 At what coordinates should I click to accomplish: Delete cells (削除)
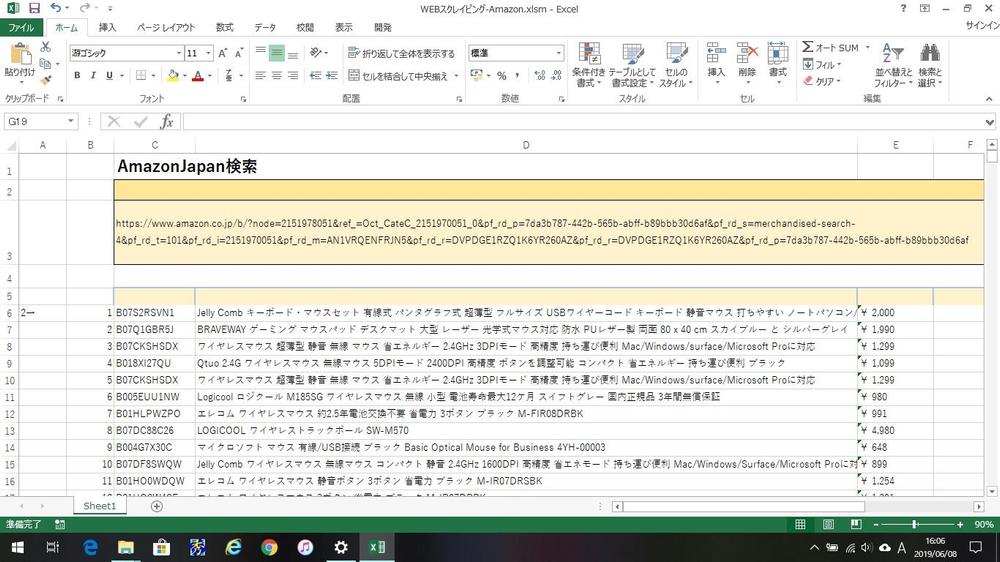coord(747,63)
